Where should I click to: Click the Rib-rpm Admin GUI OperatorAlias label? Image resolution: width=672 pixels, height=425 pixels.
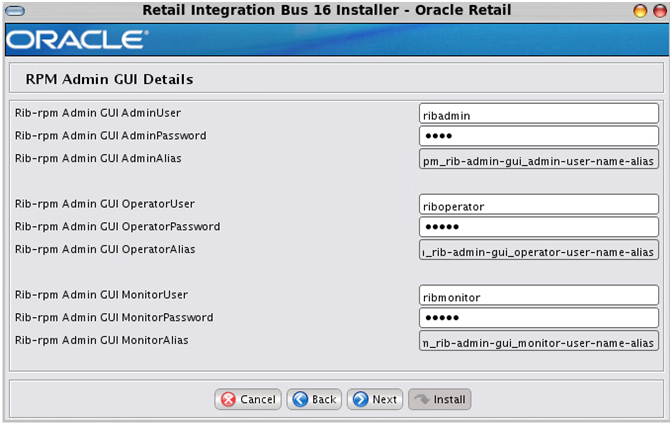click(105, 249)
